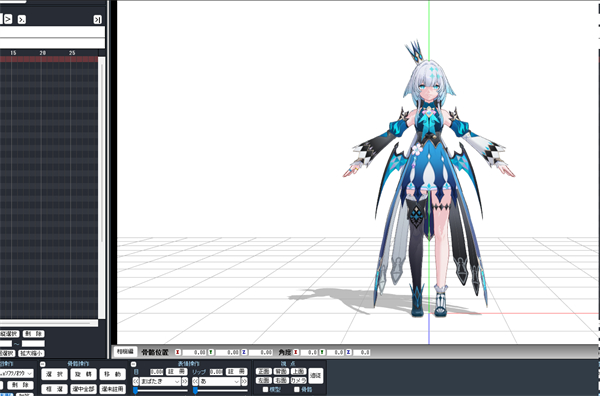Screen dimensions: 600x396
Task: Click frame 15 on the timeline ruler
Action: (13, 53)
